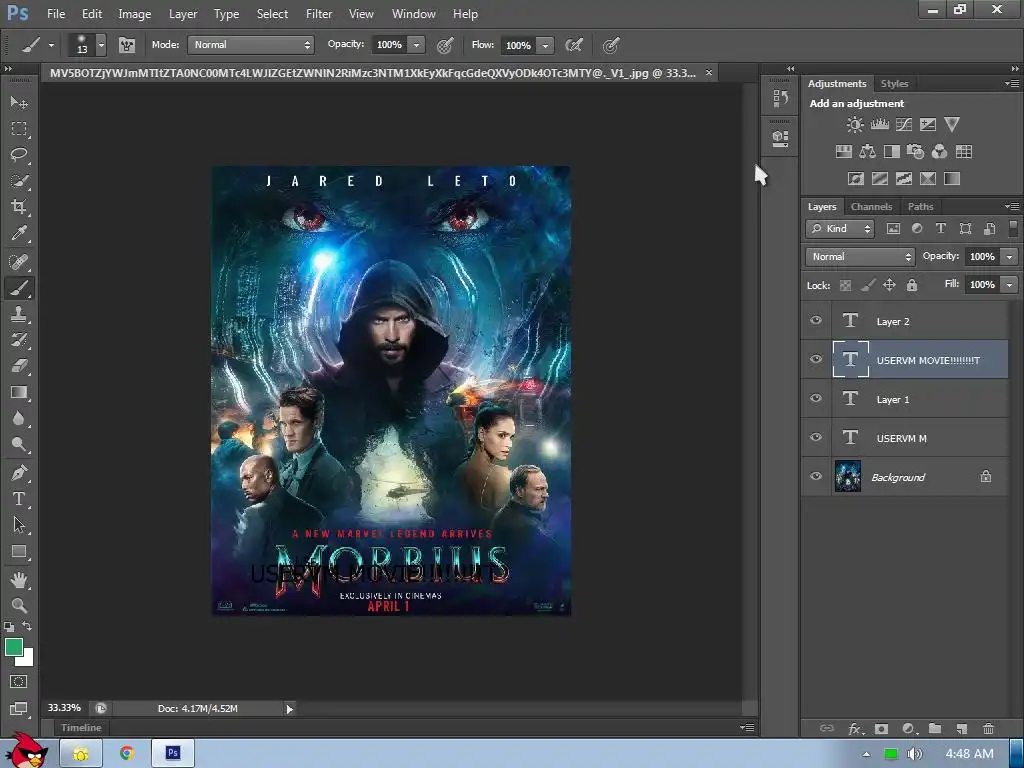The width and height of the screenshot is (1024, 768).
Task: Switch to the Paths tab
Action: point(920,206)
